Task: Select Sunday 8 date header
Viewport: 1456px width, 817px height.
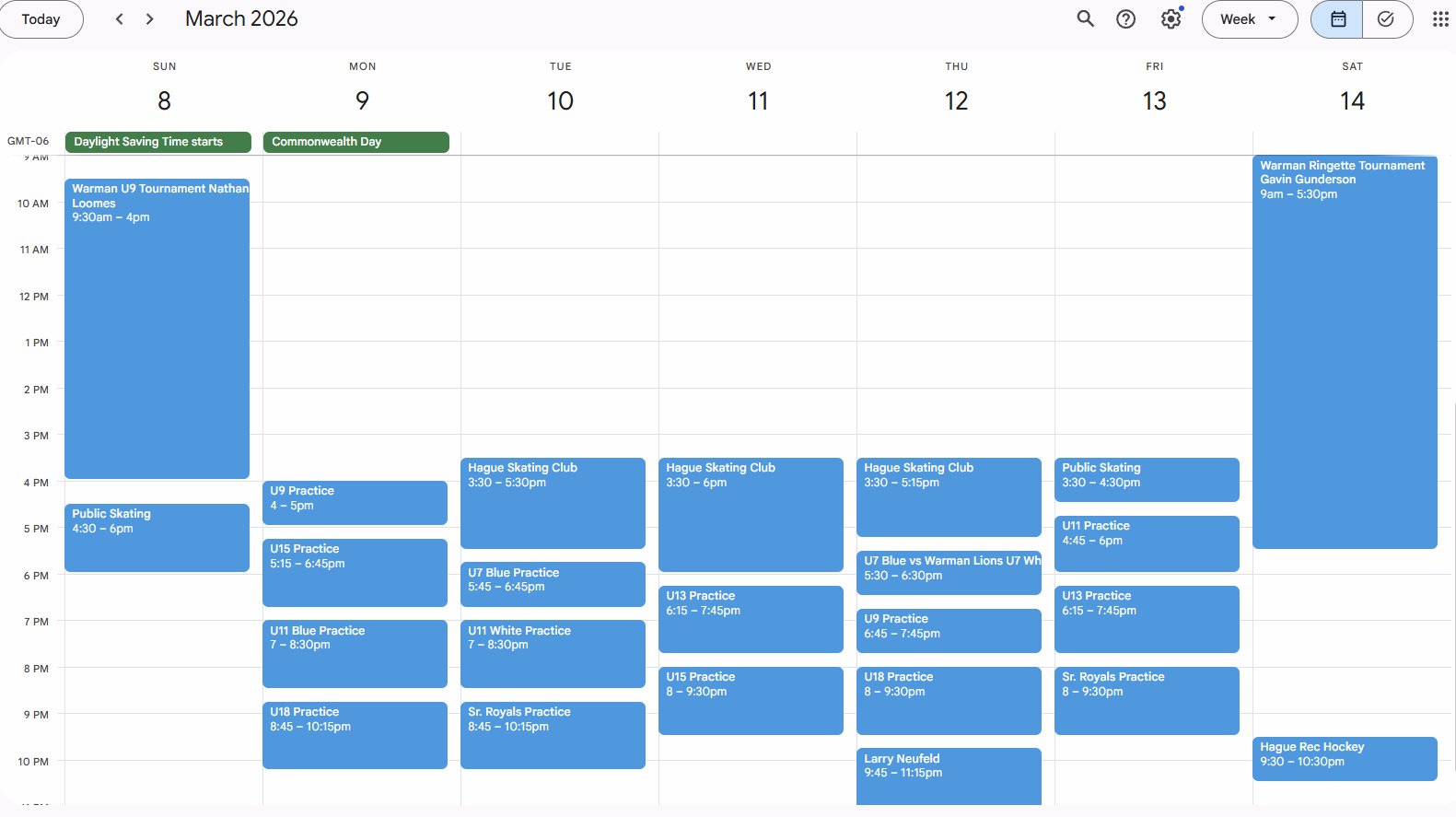Action: click(x=164, y=100)
